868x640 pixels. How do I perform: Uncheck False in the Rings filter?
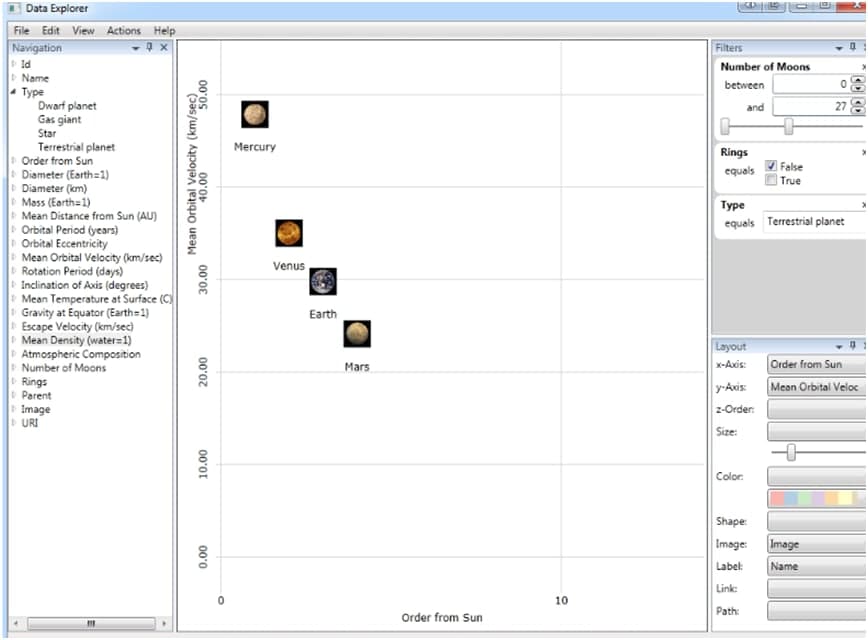tap(771, 166)
